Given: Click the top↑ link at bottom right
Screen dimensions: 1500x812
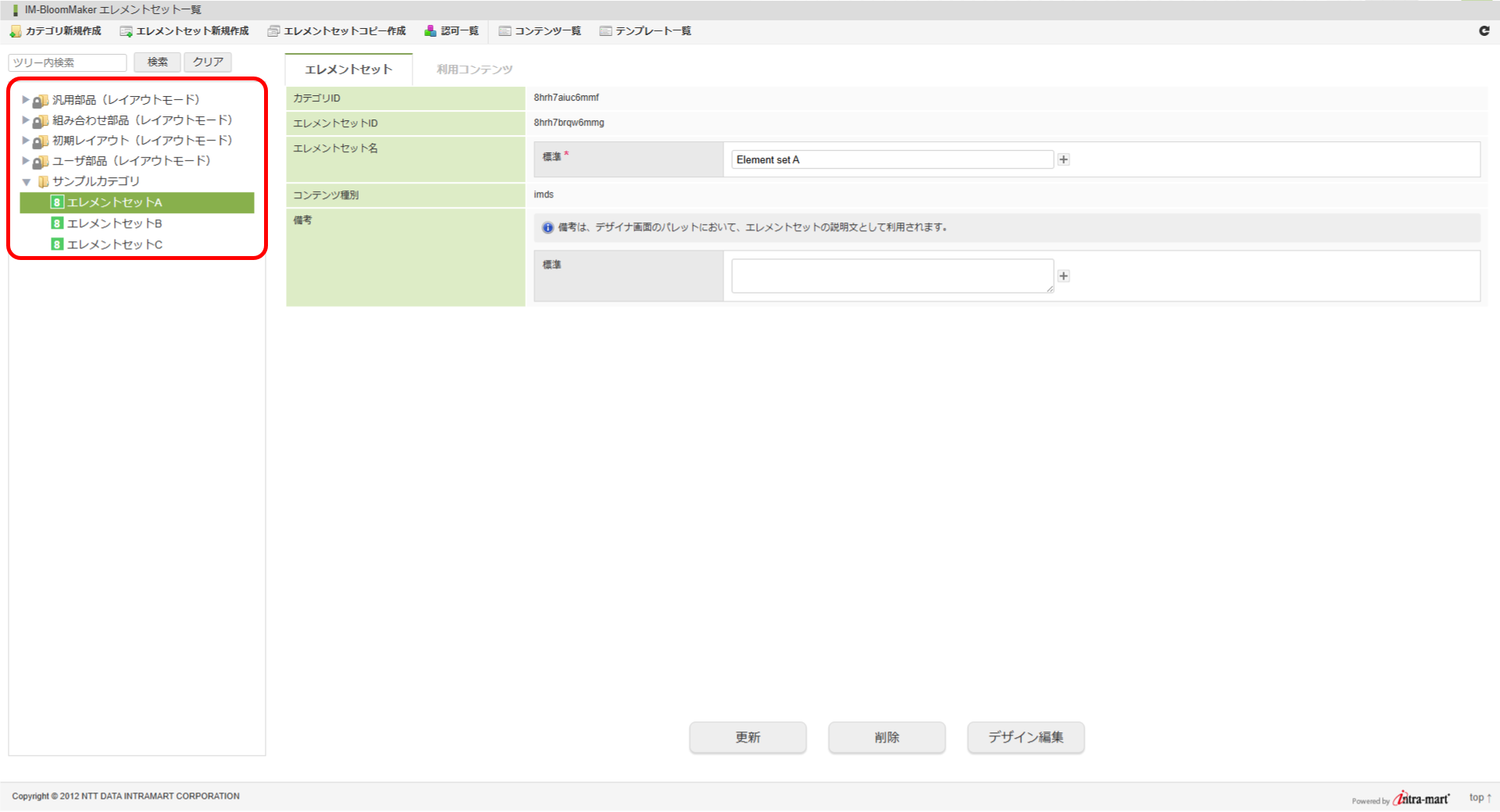Looking at the screenshot, I should pos(1479,797).
